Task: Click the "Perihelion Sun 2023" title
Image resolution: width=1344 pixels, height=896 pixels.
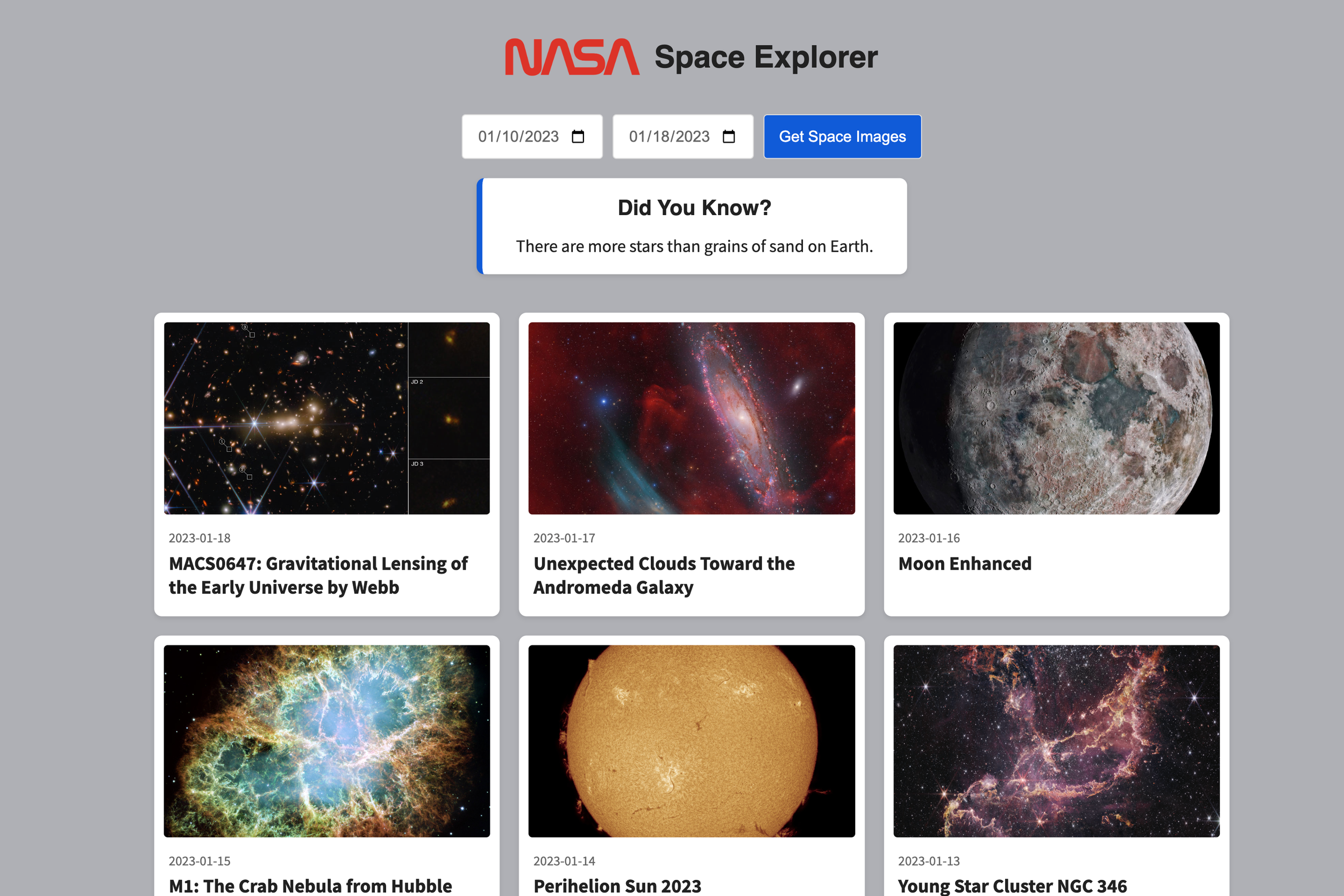Action: click(617, 886)
